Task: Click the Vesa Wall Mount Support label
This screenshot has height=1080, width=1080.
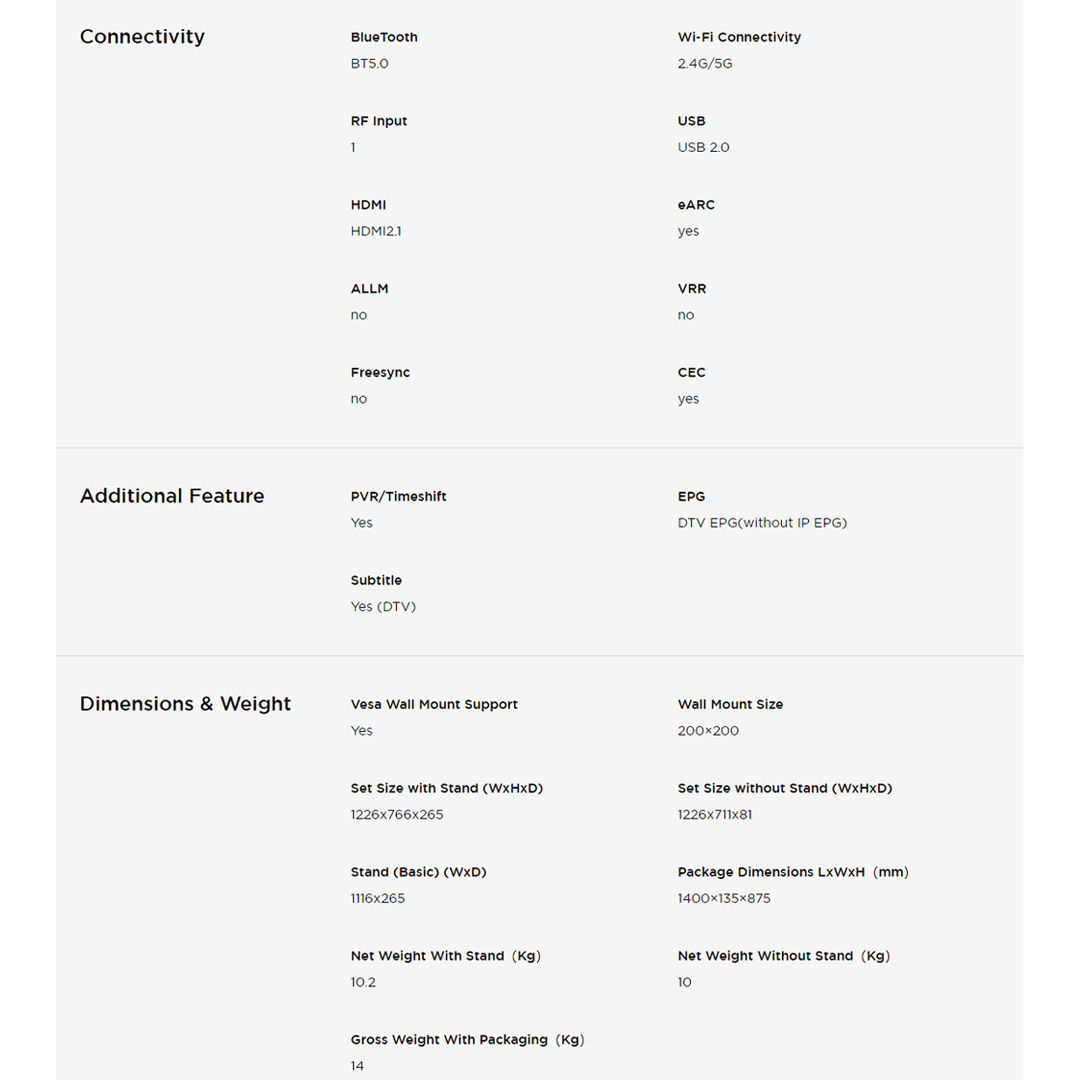Action: [434, 704]
